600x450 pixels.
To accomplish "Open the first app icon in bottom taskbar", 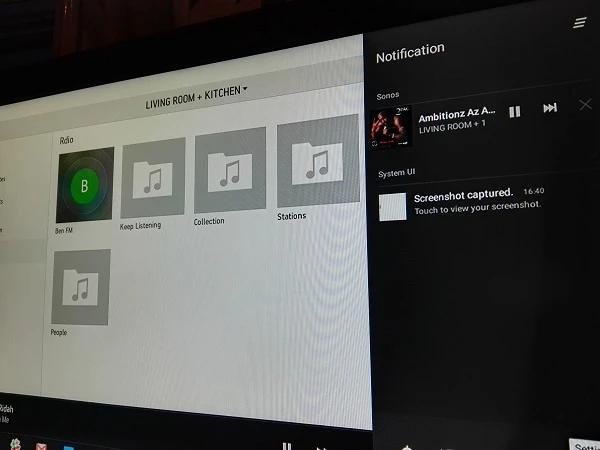I will pyautogui.click(x=14, y=445).
